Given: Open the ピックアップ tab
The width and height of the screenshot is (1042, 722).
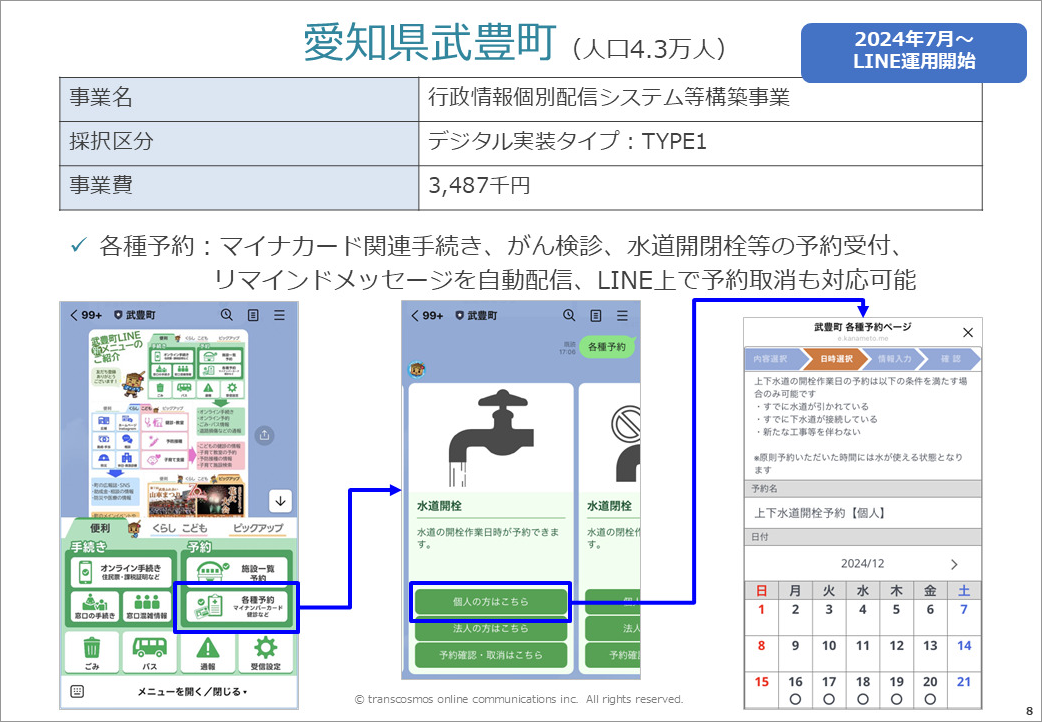Looking at the screenshot, I should point(259,528).
